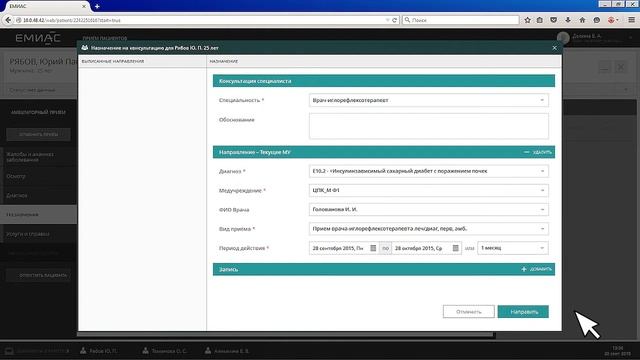Open Жалобы и анамнез заболевания sidebar section
The height and width of the screenshot is (360, 640).
(38, 157)
